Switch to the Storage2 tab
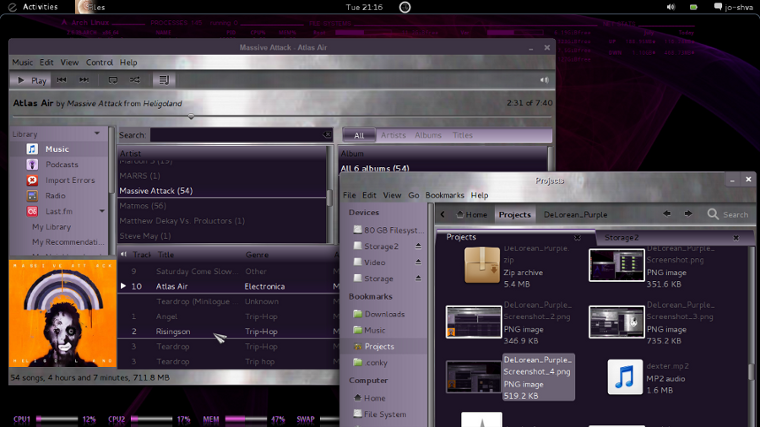Image resolution: width=760 pixels, height=427 pixels. pyautogui.click(x=621, y=237)
